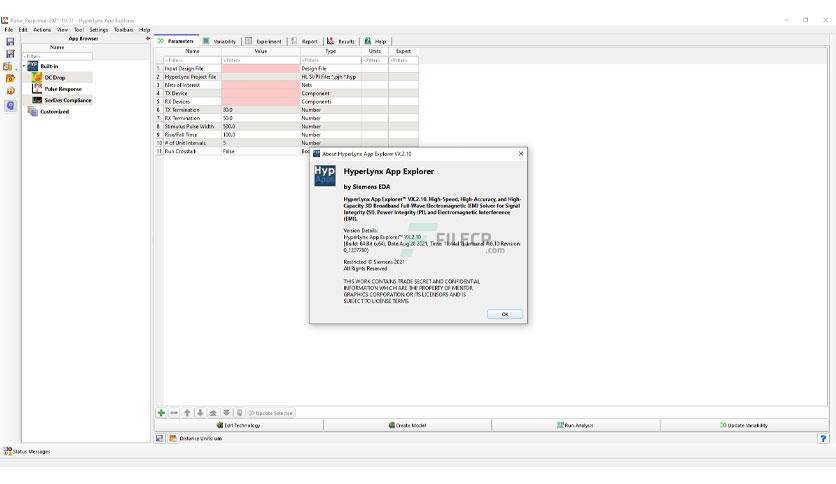Click the move-to-bottom double arrow icon
This screenshot has width=836, height=484.
(x=226, y=413)
